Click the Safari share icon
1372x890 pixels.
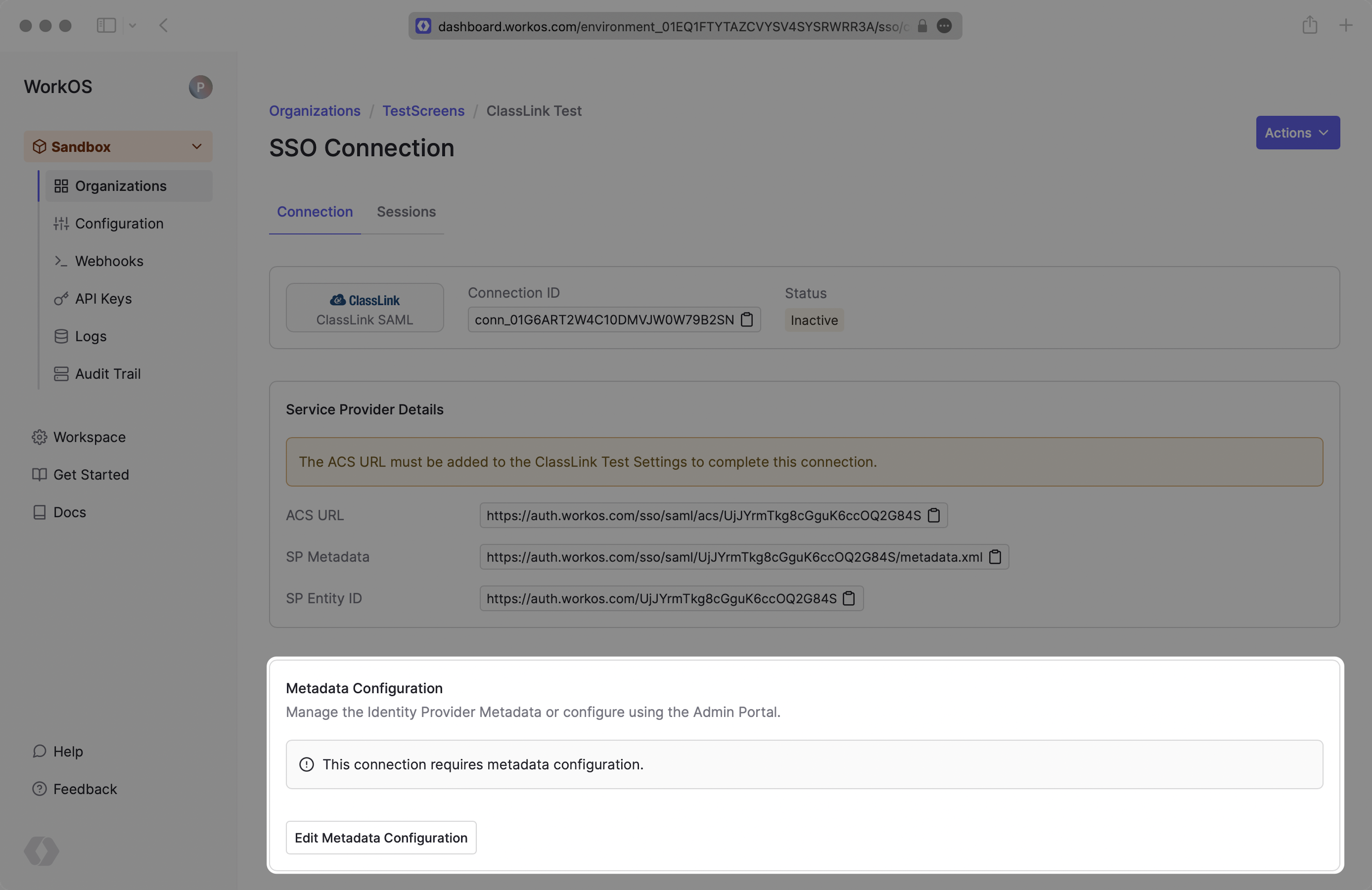tap(1309, 25)
